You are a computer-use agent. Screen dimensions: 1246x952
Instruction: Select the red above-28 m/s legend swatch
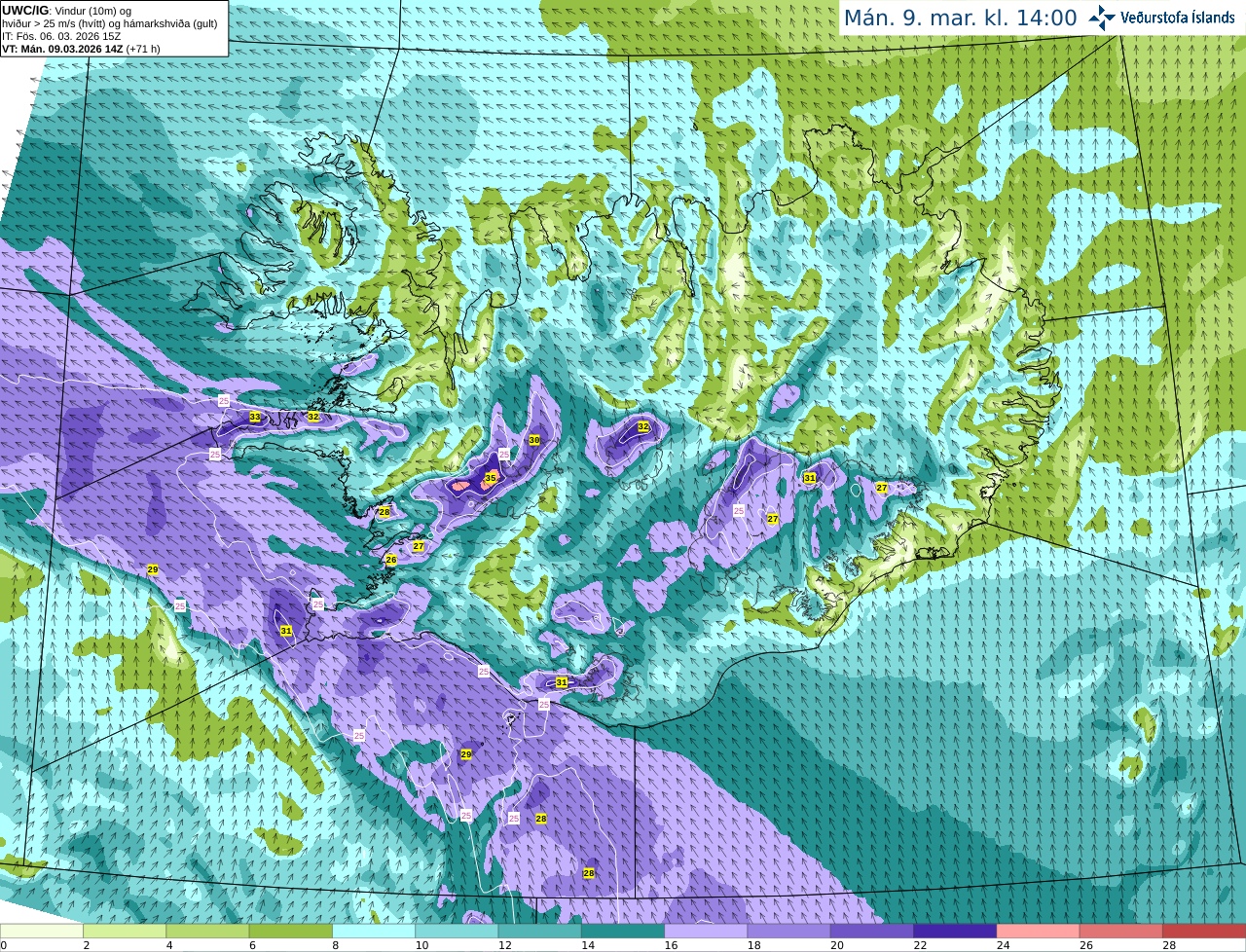click(x=1204, y=931)
